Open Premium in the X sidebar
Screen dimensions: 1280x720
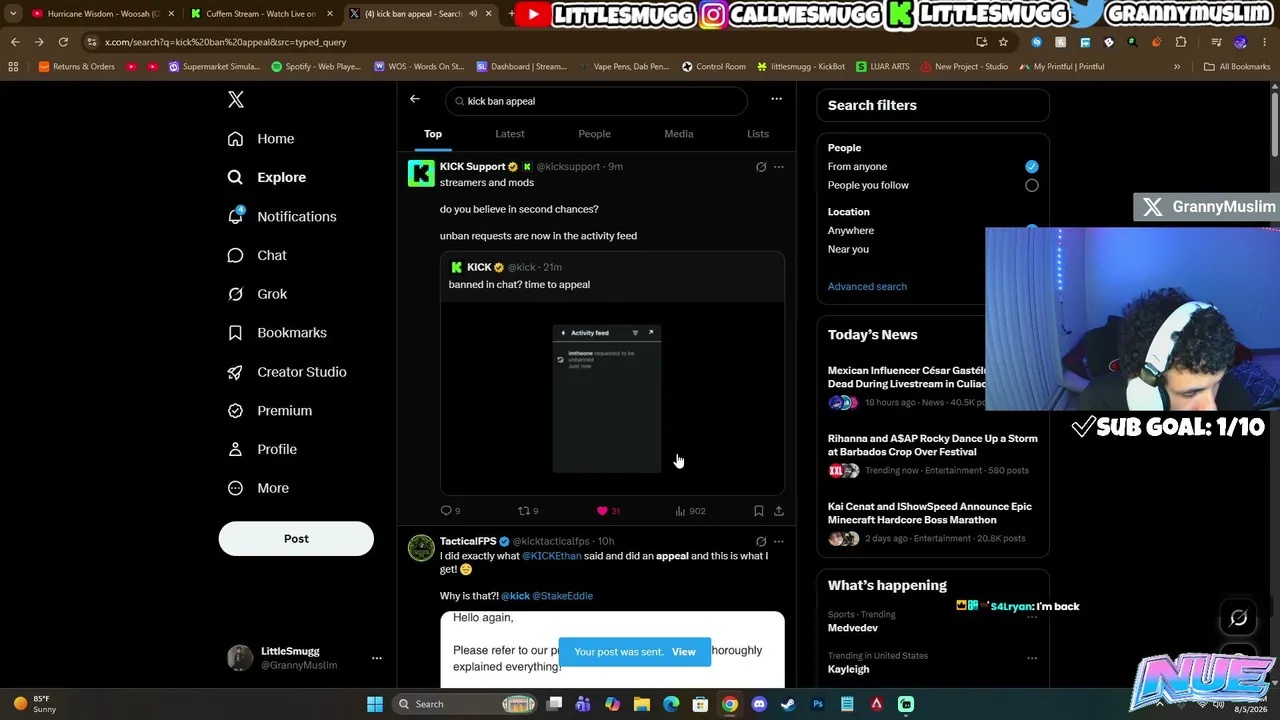[x=270, y=411]
